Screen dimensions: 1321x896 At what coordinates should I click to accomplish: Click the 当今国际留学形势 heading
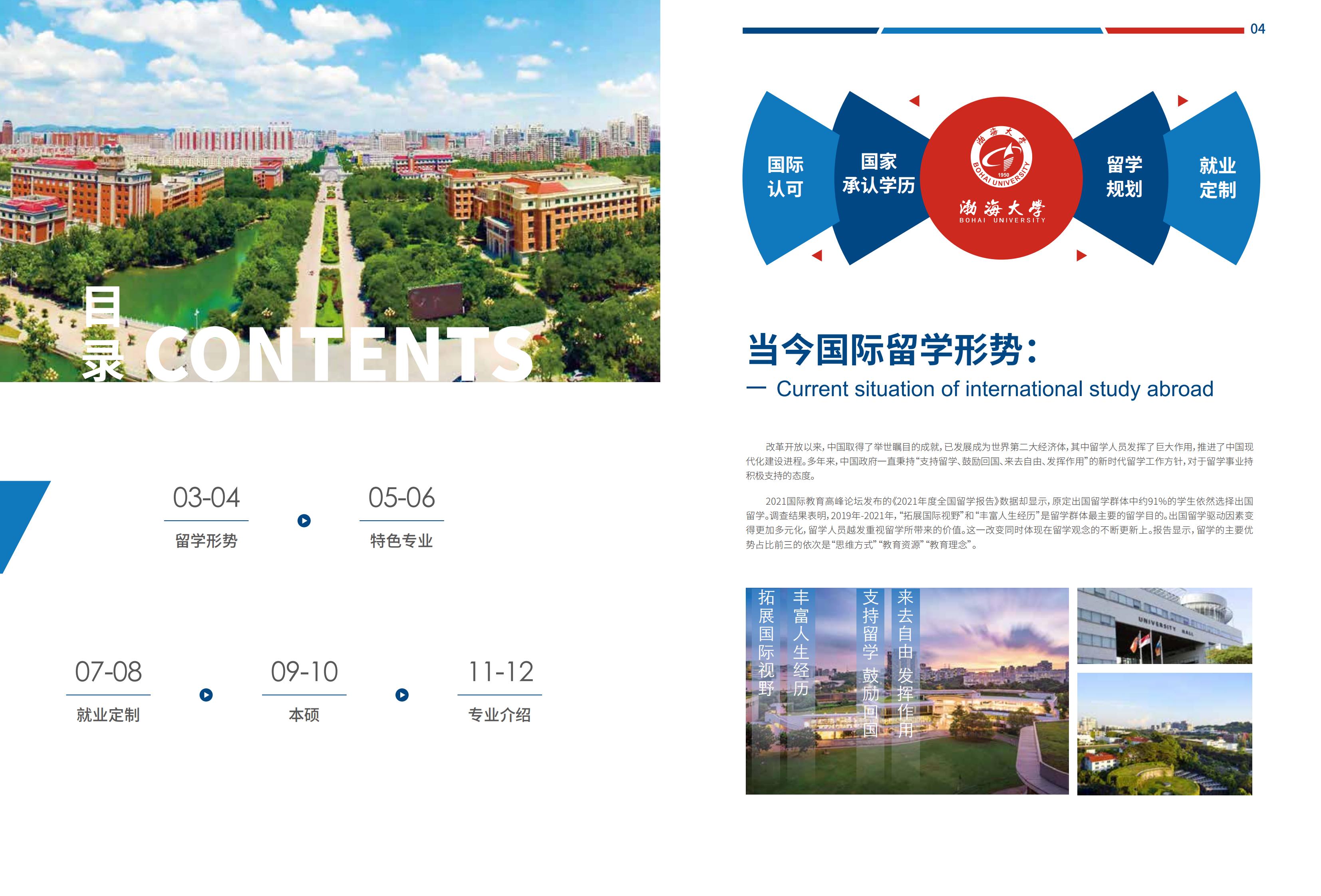coord(892,349)
